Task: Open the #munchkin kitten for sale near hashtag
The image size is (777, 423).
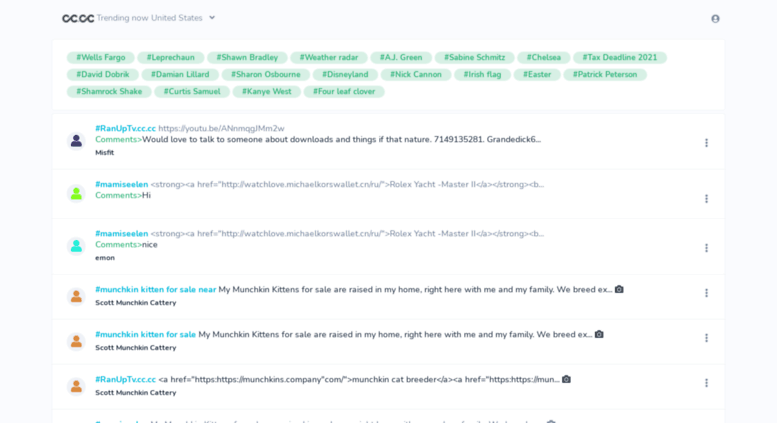Action: click(x=156, y=289)
